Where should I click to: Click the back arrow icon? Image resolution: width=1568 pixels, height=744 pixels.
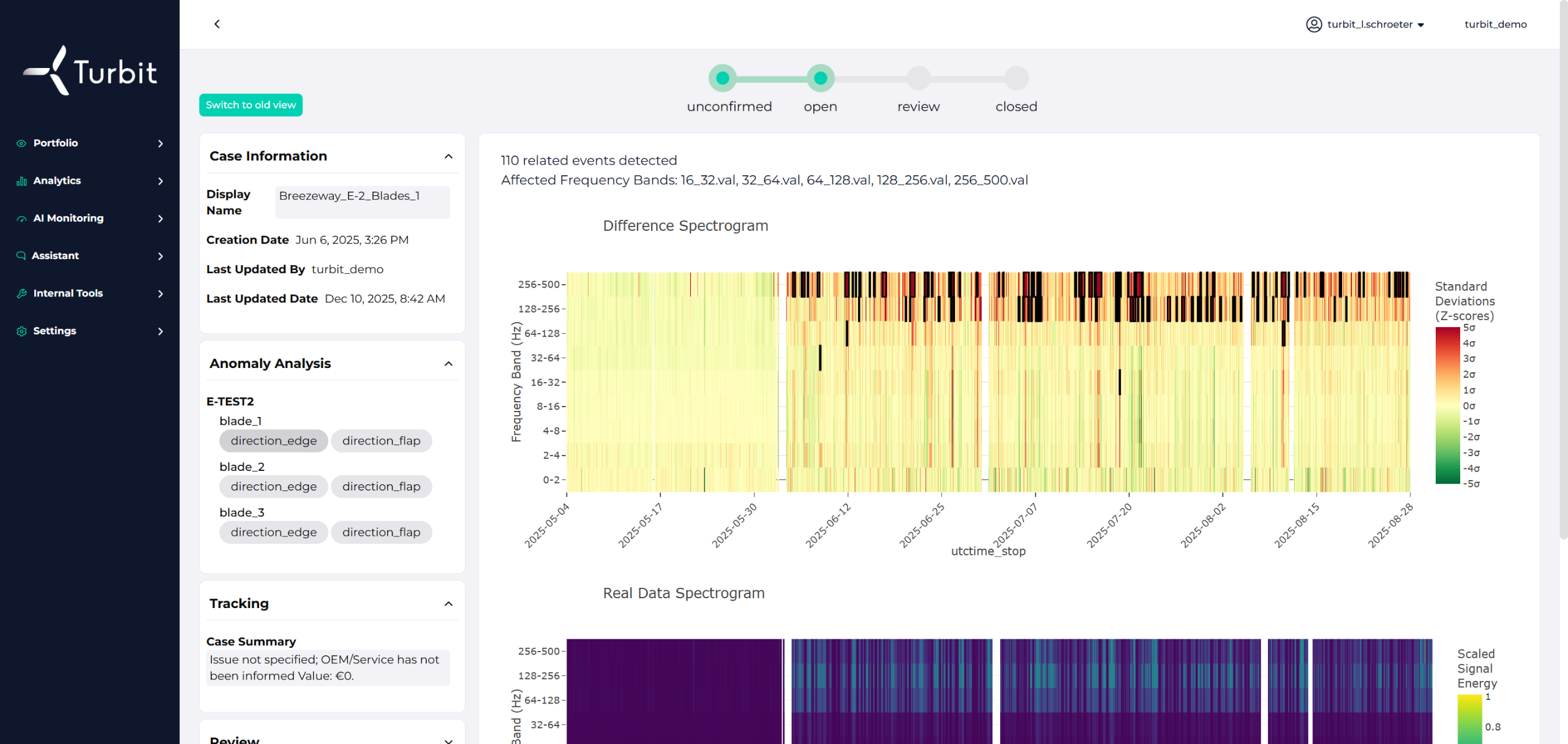pyautogui.click(x=217, y=24)
